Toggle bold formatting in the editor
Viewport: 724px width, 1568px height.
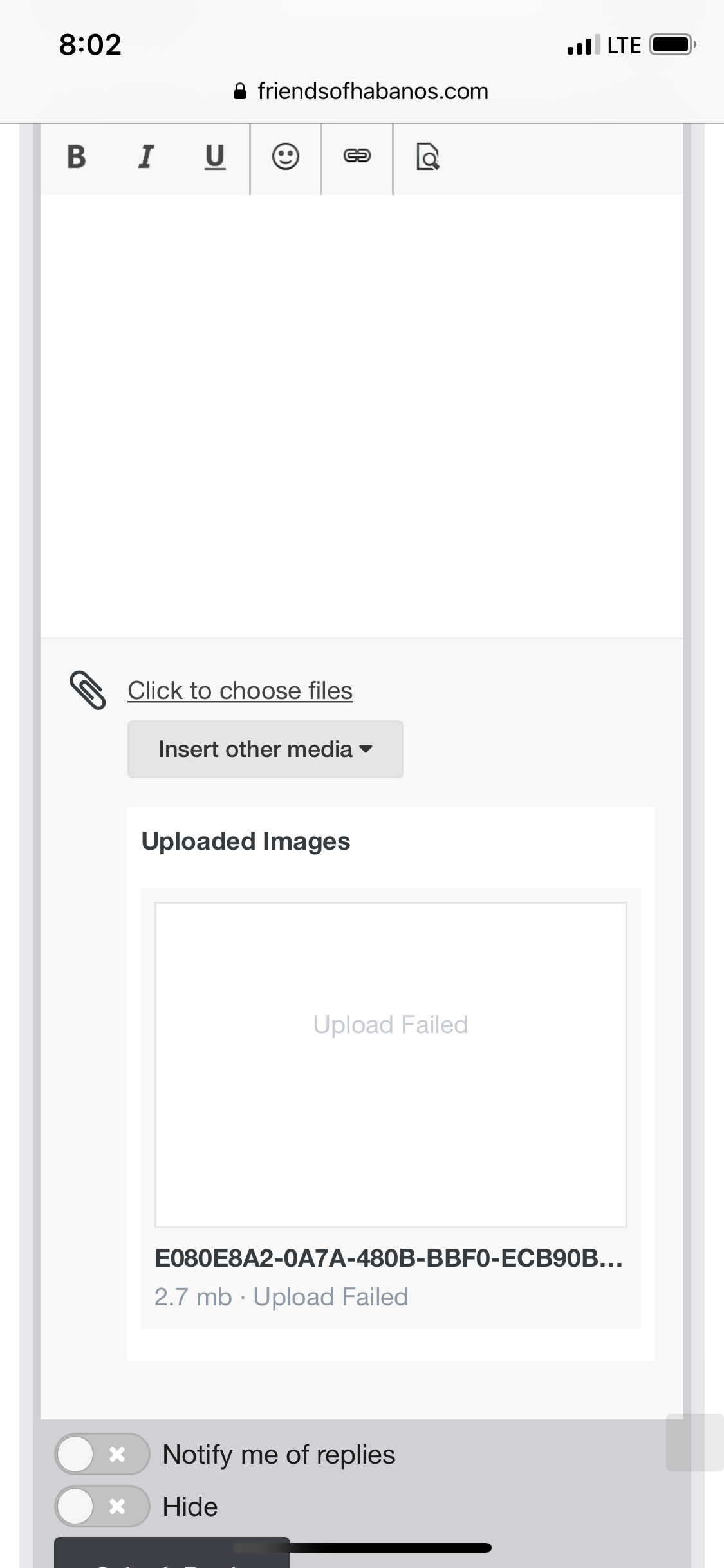click(77, 156)
